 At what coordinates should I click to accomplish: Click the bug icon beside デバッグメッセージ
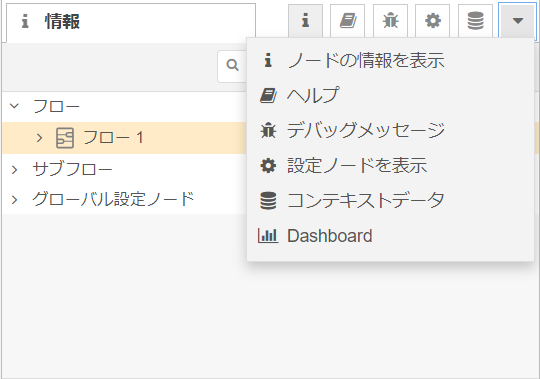point(268,130)
